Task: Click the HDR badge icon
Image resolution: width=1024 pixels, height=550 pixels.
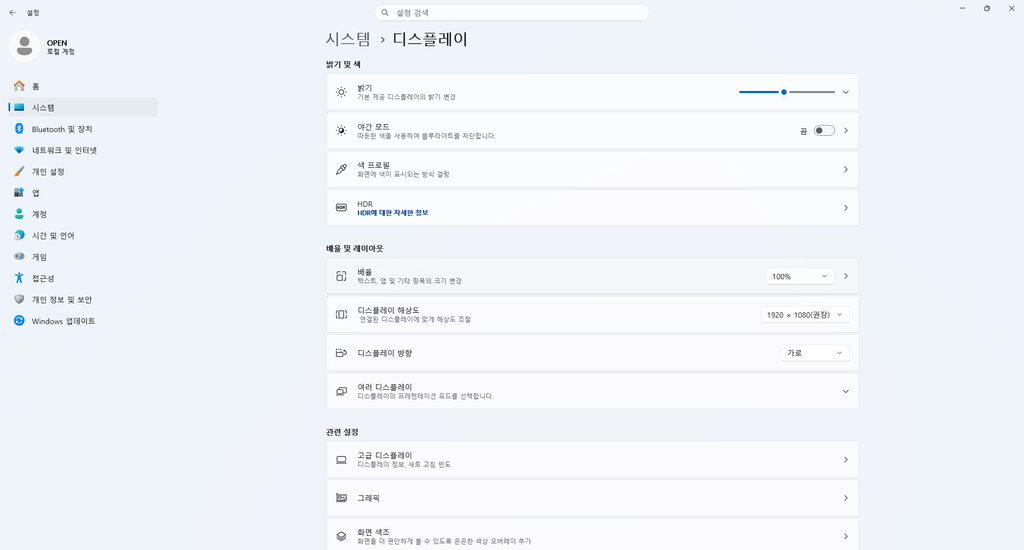Action: [341, 208]
